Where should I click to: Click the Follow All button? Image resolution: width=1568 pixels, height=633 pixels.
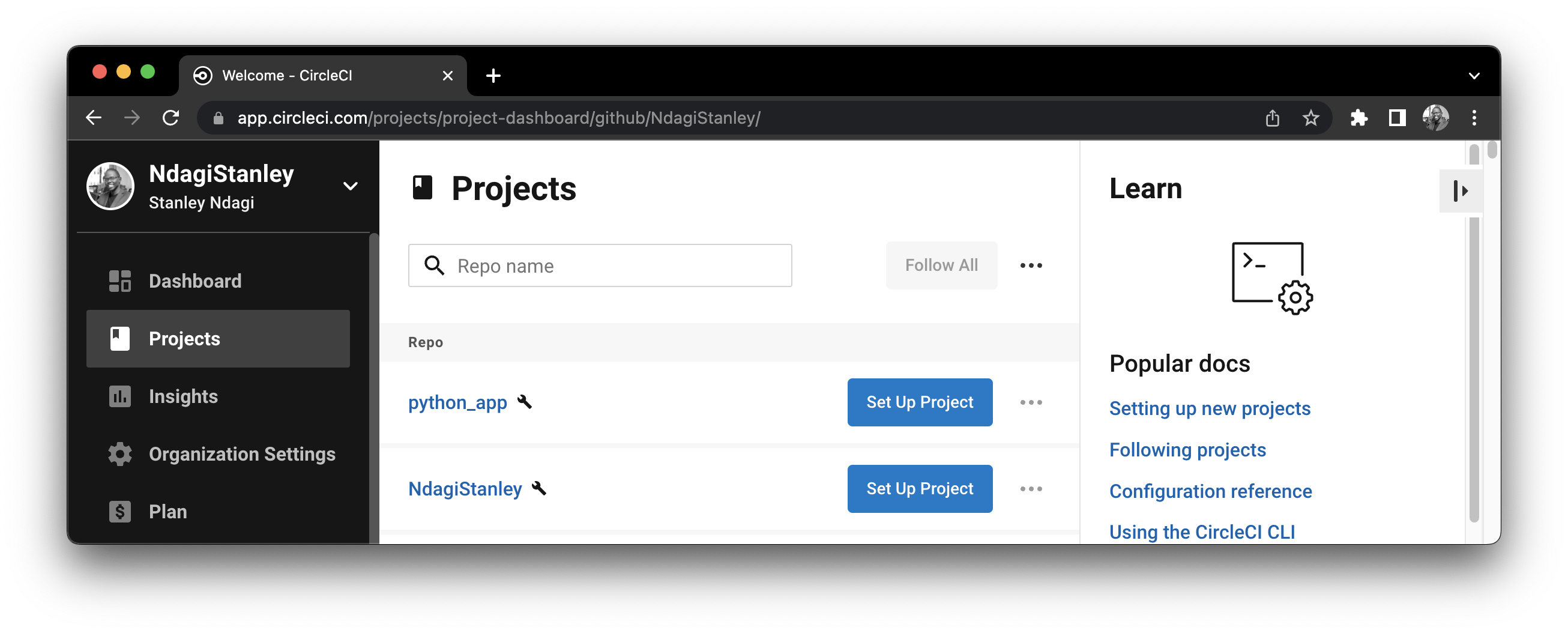click(941, 265)
